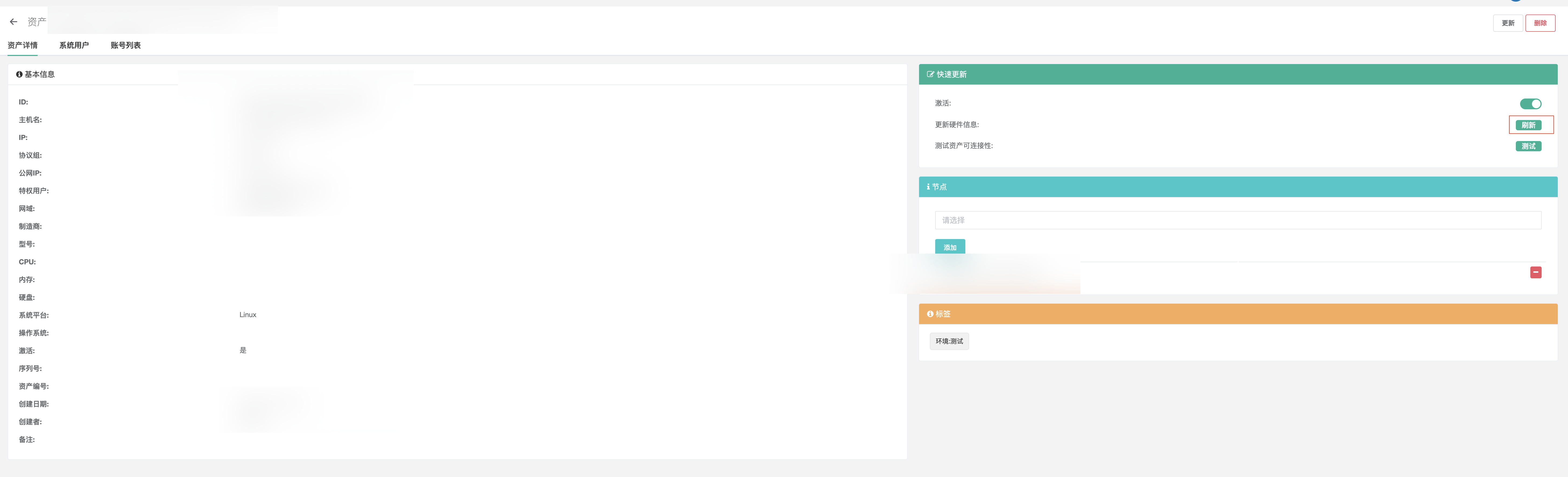Switch to the 账号列表 tab

(125, 45)
